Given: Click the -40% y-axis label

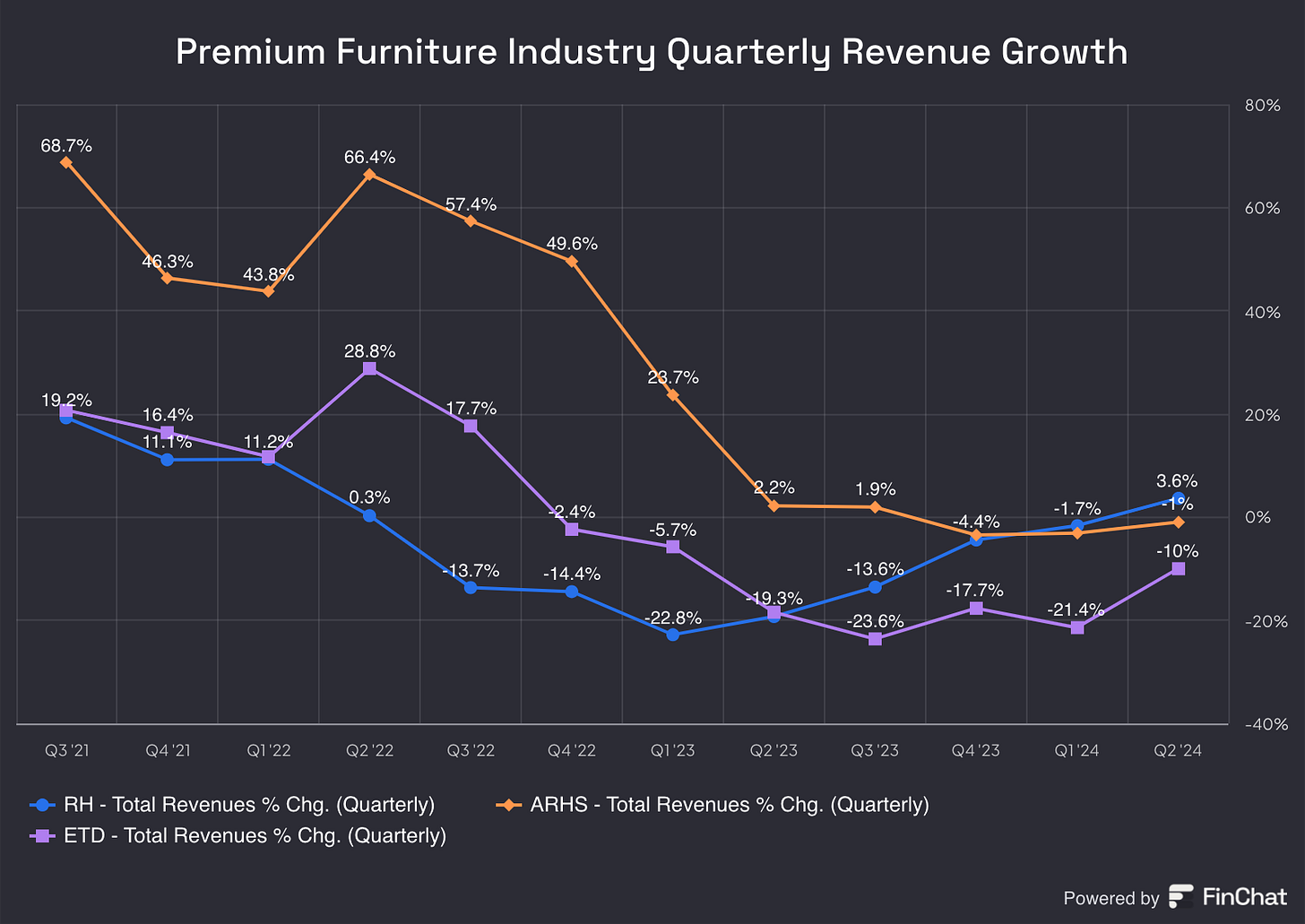Looking at the screenshot, I should point(1266,724).
